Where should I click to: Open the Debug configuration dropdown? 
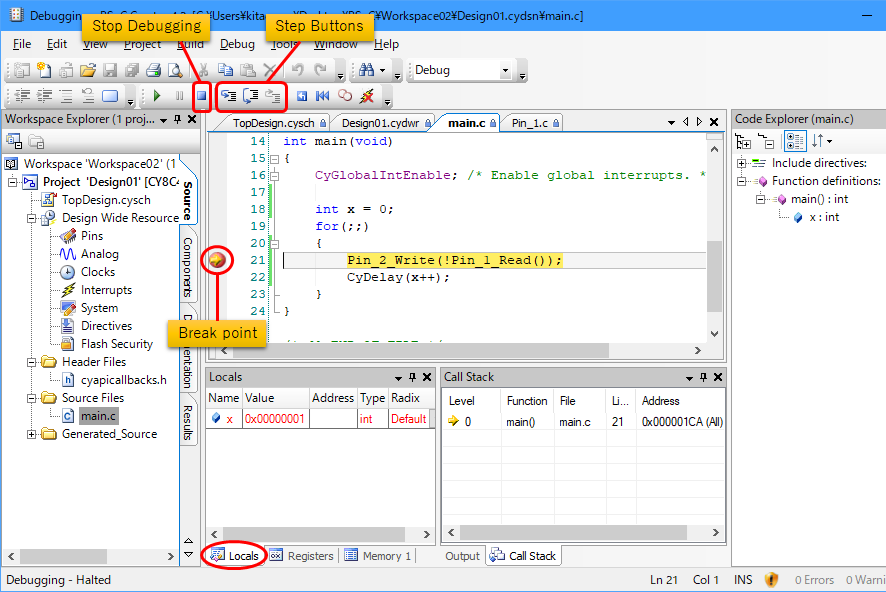tap(505, 71)
